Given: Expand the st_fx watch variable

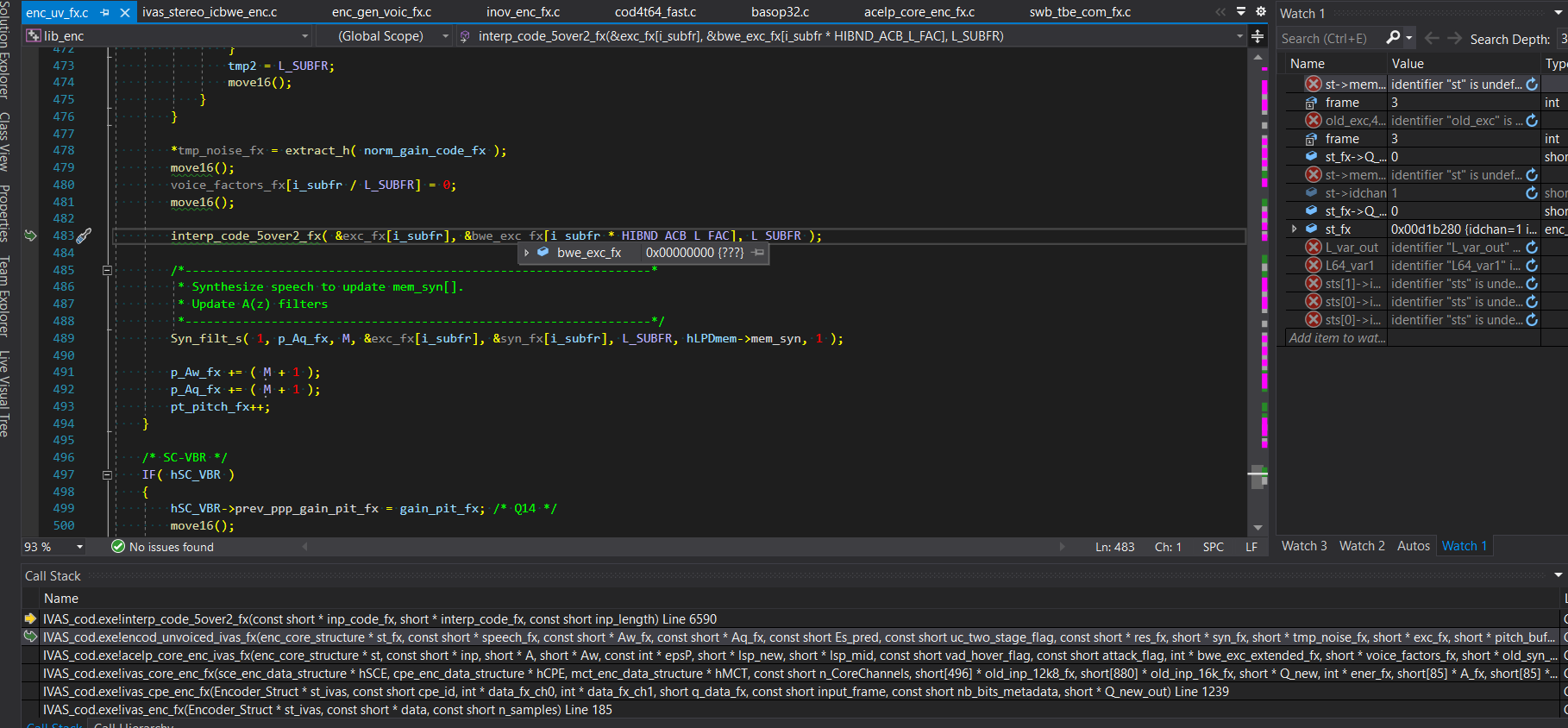Looking at the screenshot, I should coord(1294,229).
